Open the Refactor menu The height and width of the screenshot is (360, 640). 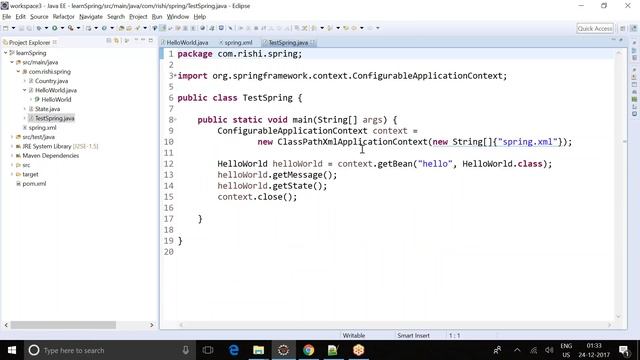click(63, 17)
